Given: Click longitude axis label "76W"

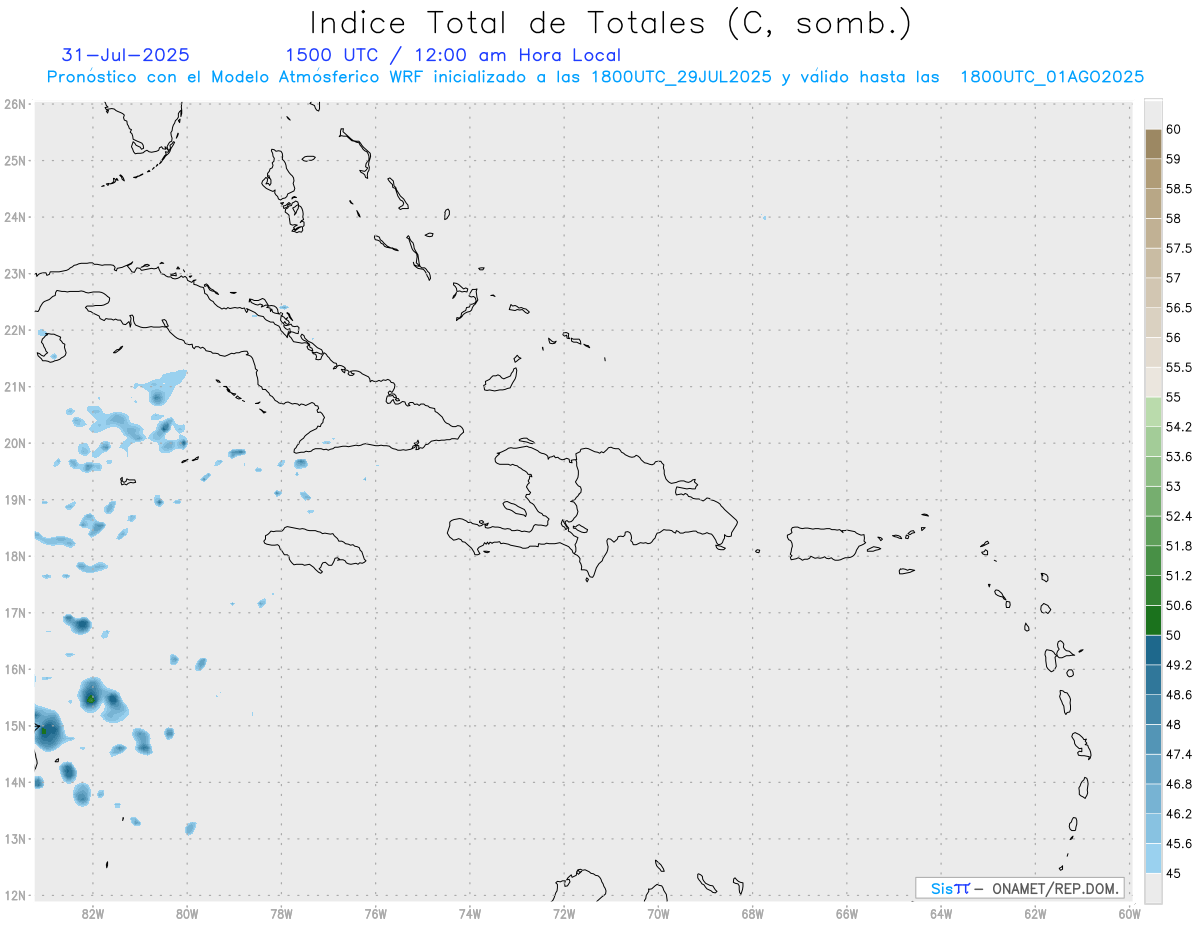Looking at the screenshot, I should click(375, 913).
